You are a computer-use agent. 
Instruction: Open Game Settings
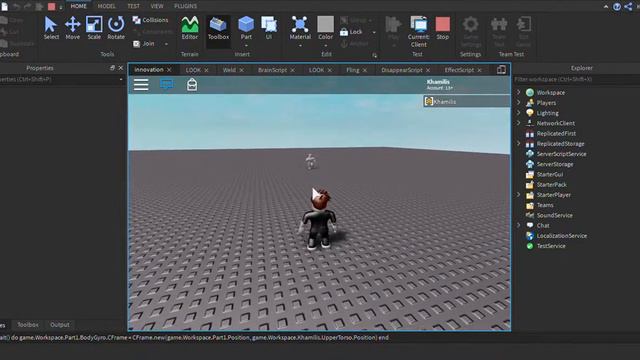[471, 32]
